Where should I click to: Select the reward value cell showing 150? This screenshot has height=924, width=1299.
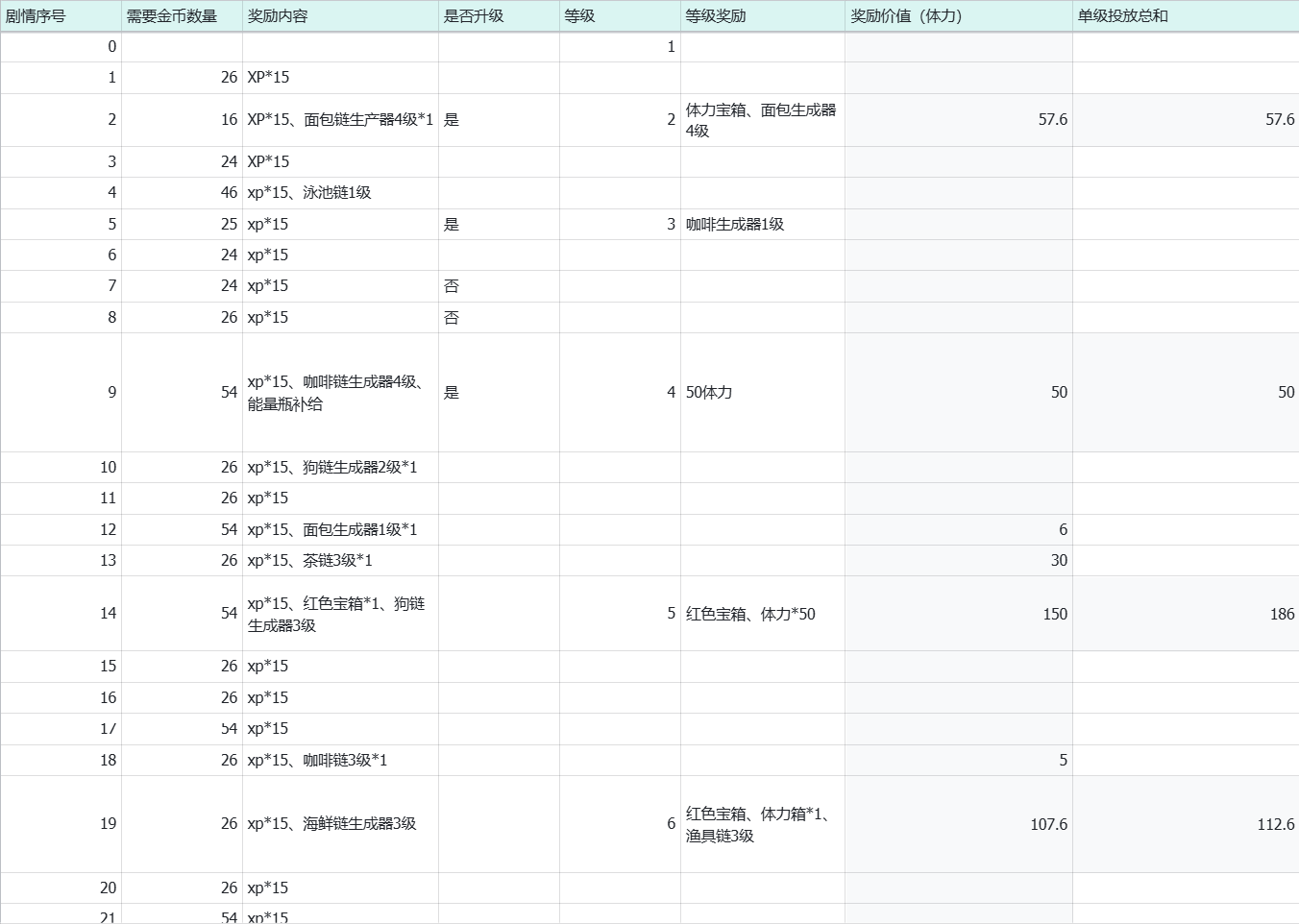(959, 614)
